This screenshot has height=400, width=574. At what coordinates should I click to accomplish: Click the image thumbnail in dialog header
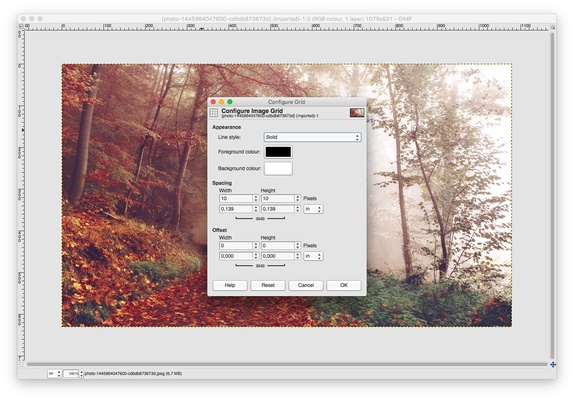pos(357,113)
